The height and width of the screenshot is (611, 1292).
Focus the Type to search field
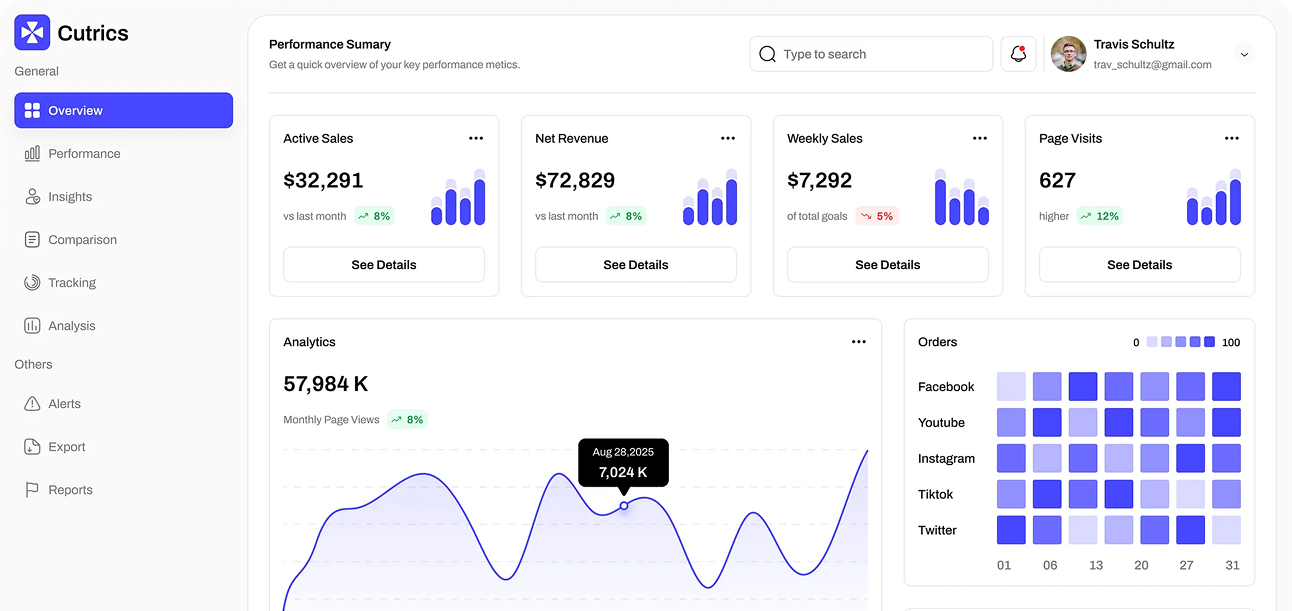880,54
